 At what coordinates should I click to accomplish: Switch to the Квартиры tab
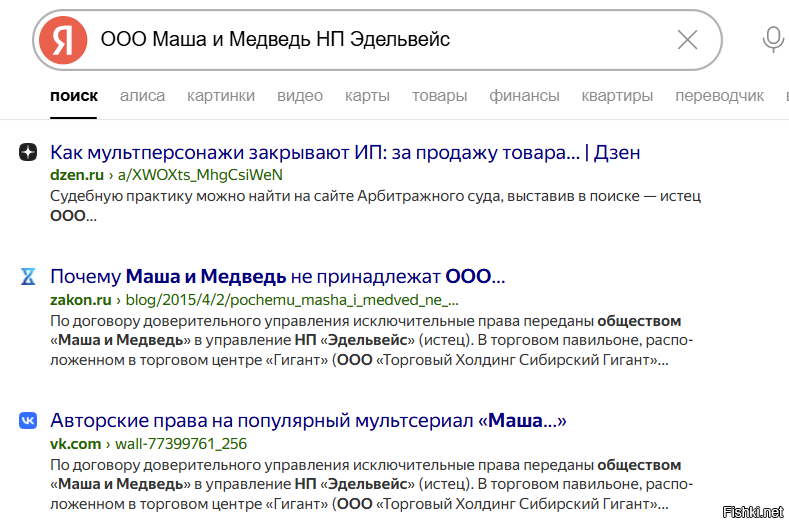[x=617, y=96]
